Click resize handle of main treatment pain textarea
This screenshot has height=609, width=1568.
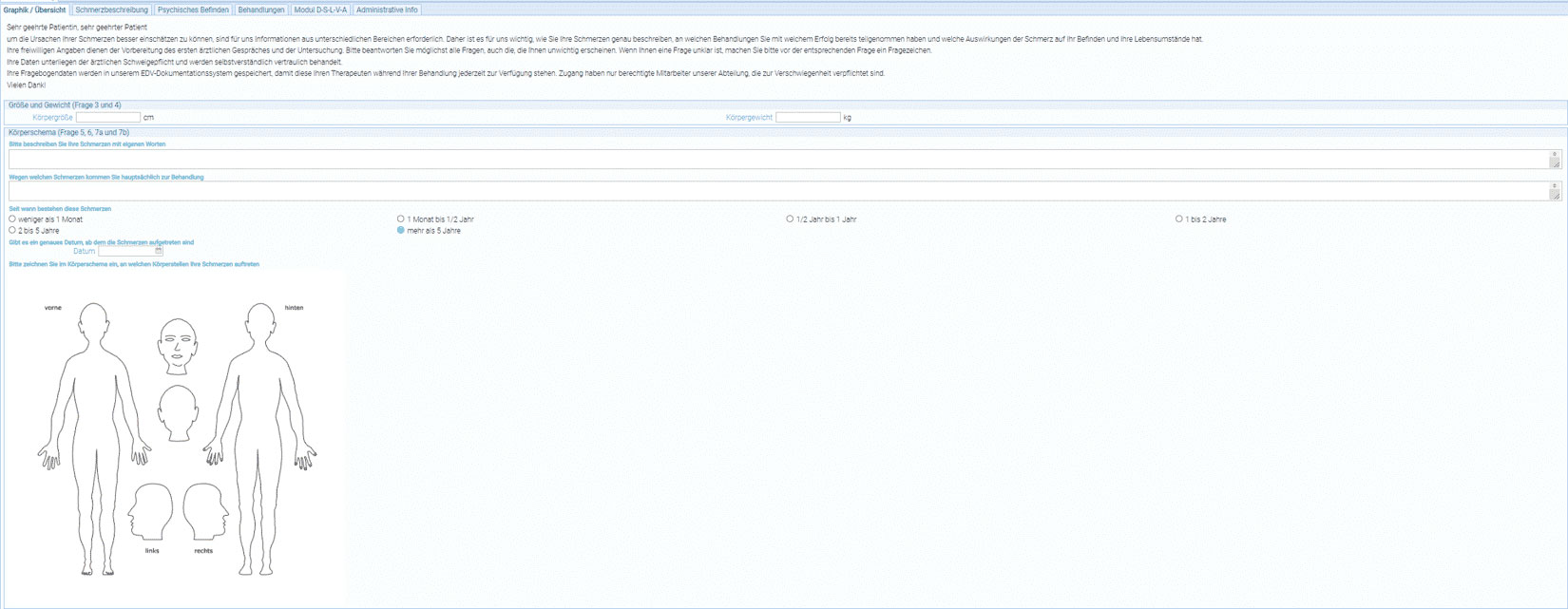tap(1555, 195)
